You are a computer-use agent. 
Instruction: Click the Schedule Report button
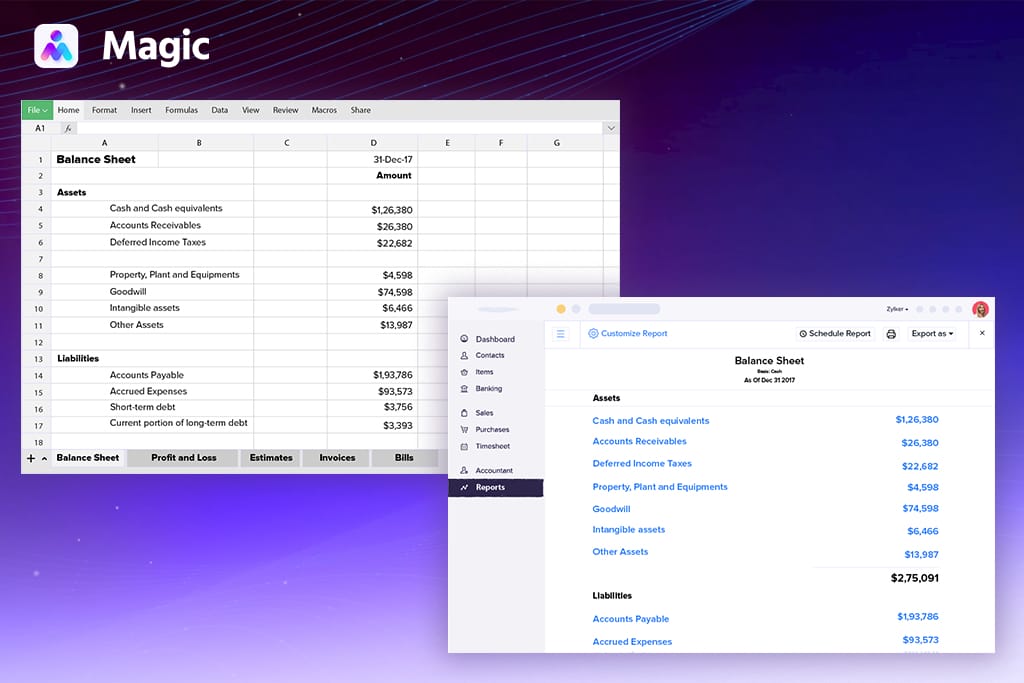coord(835,334)
